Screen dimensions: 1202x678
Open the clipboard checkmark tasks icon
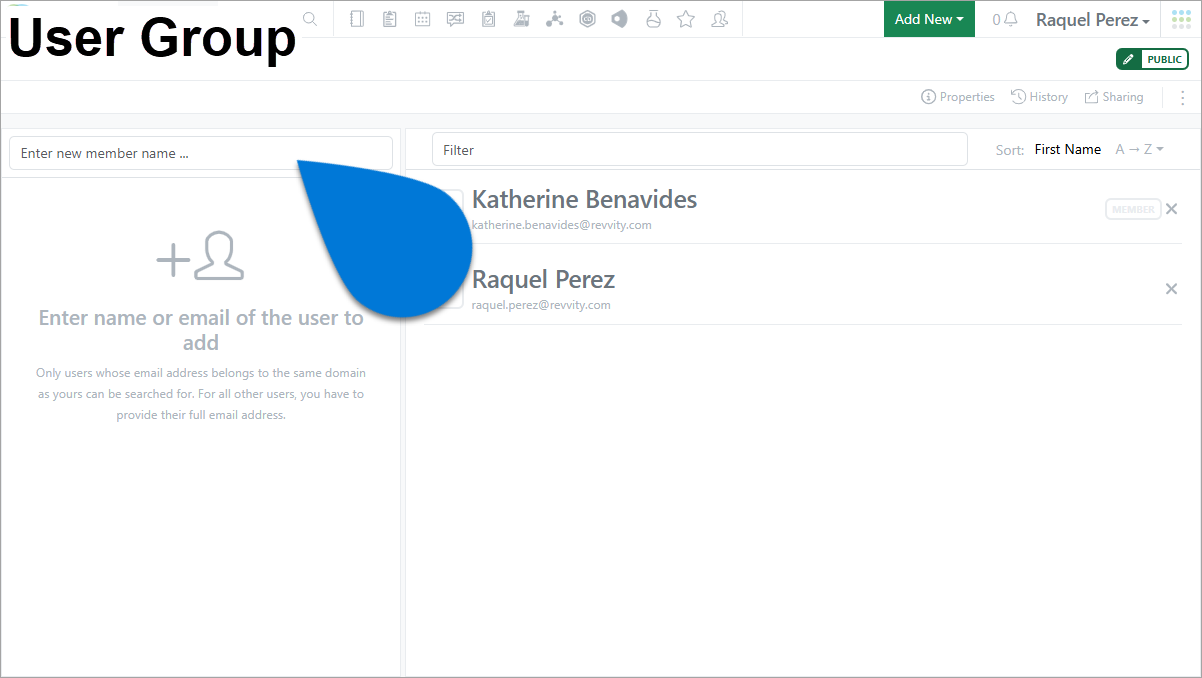488,19
